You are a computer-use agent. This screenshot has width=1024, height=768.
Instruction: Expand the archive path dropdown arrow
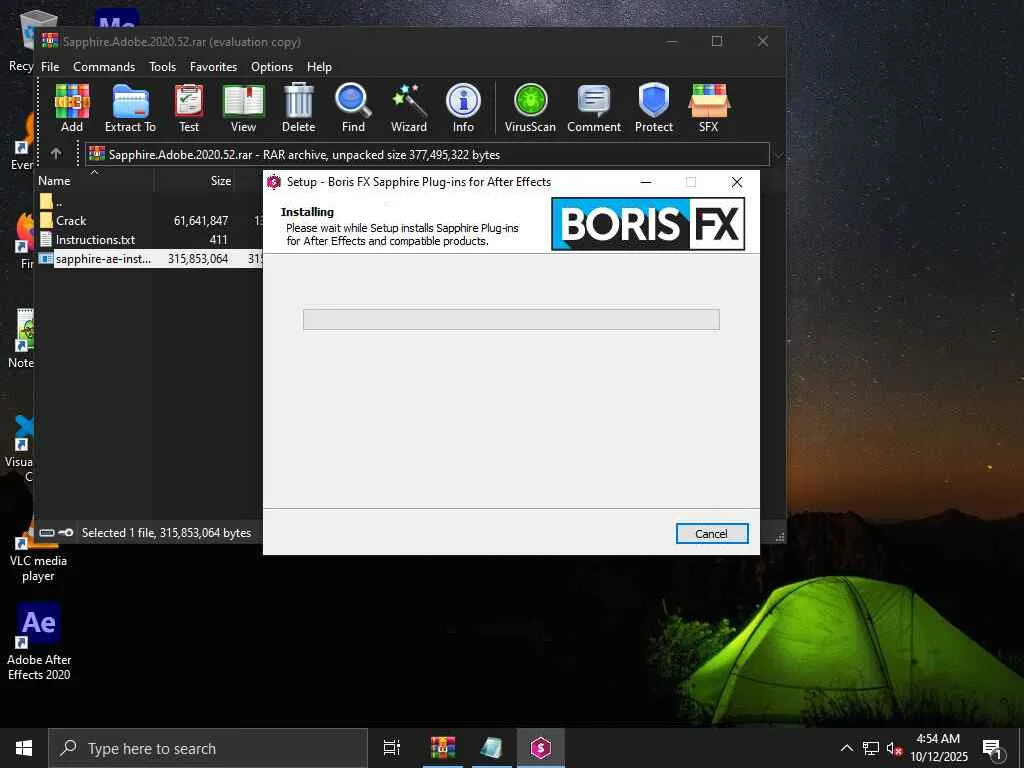[x=778, y=155]
